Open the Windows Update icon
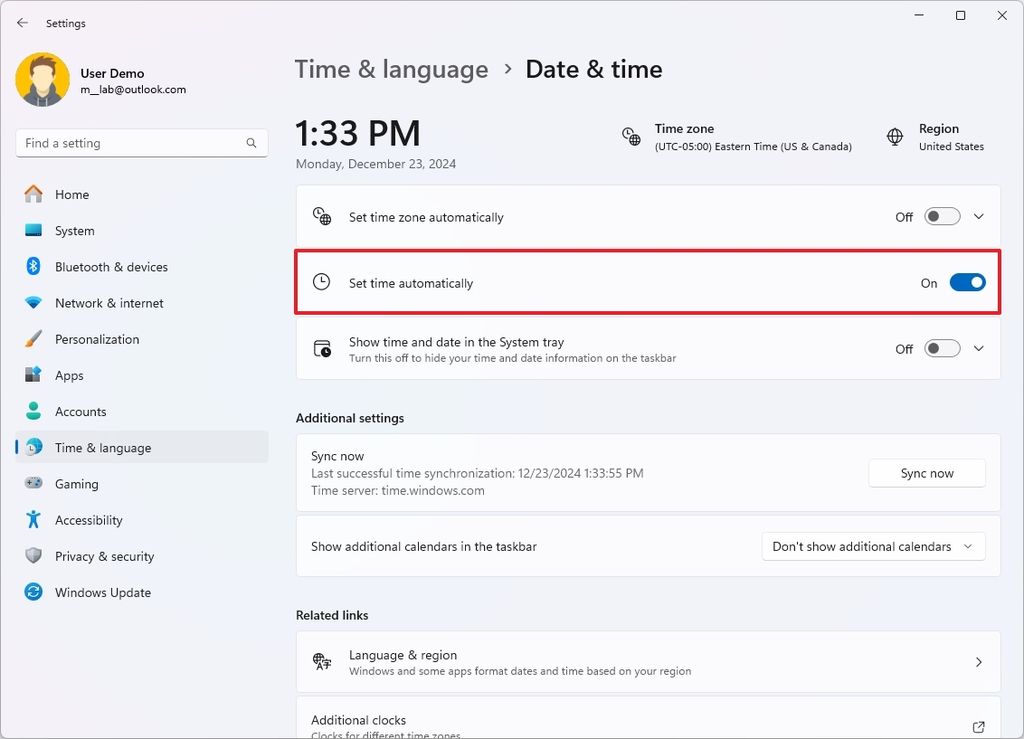Viewport: 1024px width, 739px height. 32,592
